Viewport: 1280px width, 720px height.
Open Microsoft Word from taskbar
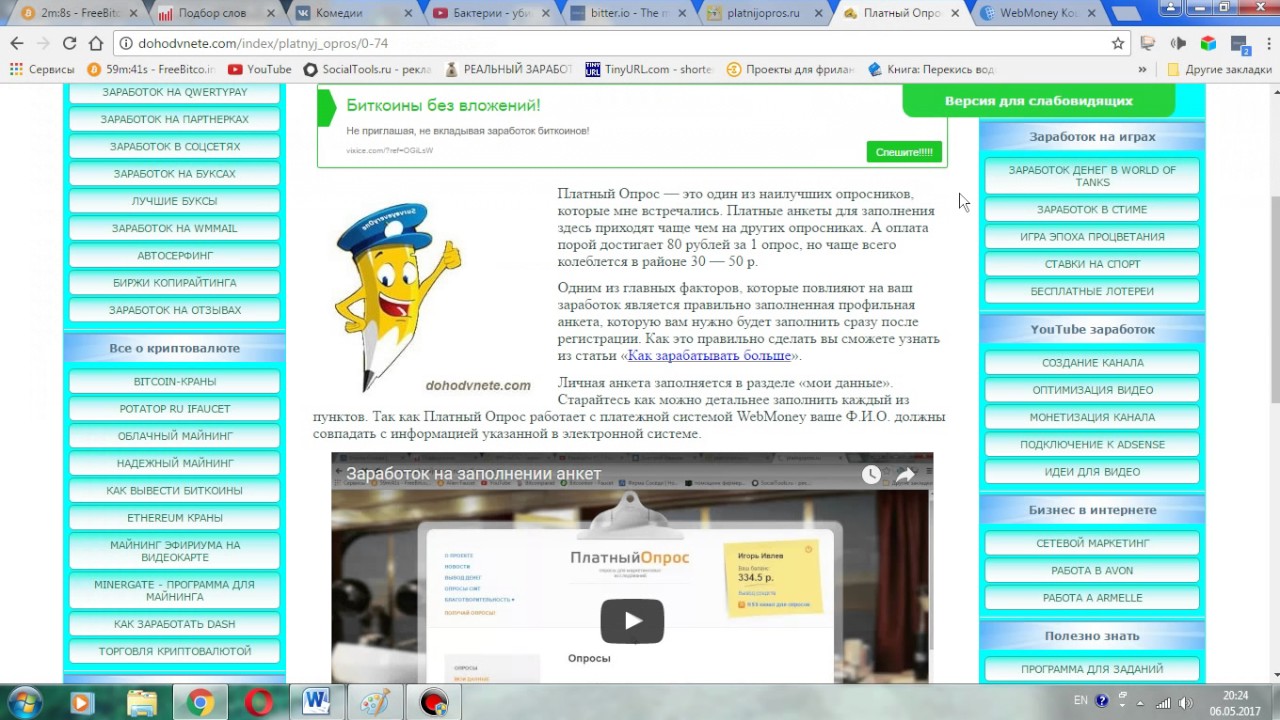coord(317,702)
